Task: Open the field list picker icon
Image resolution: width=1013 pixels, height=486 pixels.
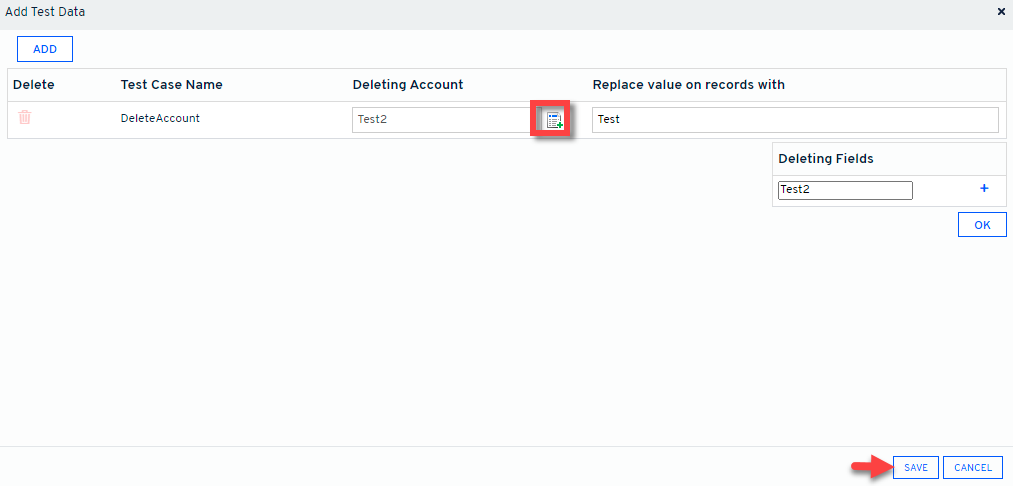Action: click(x=553, y=120)
